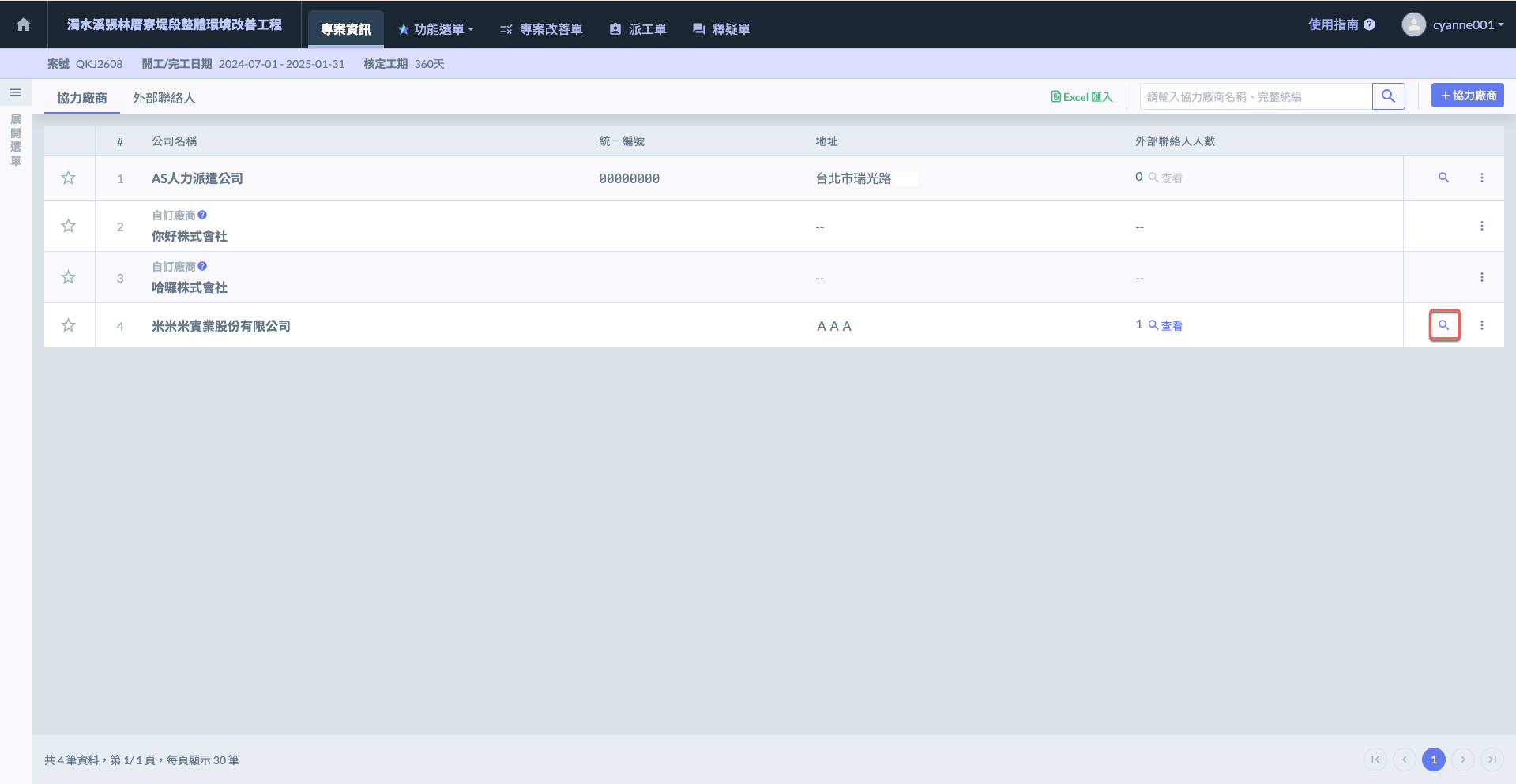Image resolution: width=1516 pixels, height=784 pixels.
Task: Expand the cyanne001 user account menu
Action: point(1453,24)
